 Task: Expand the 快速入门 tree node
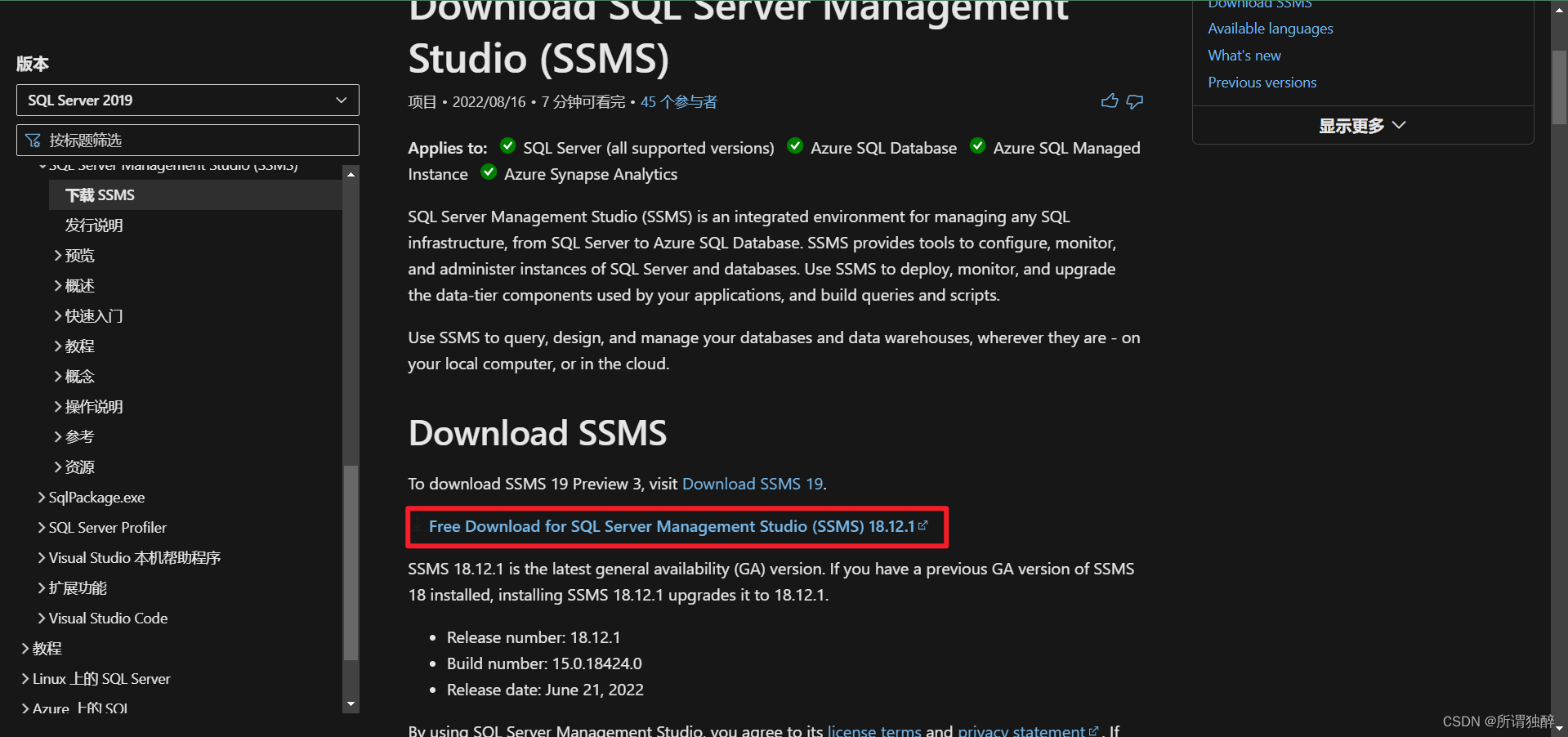(58, 316)
